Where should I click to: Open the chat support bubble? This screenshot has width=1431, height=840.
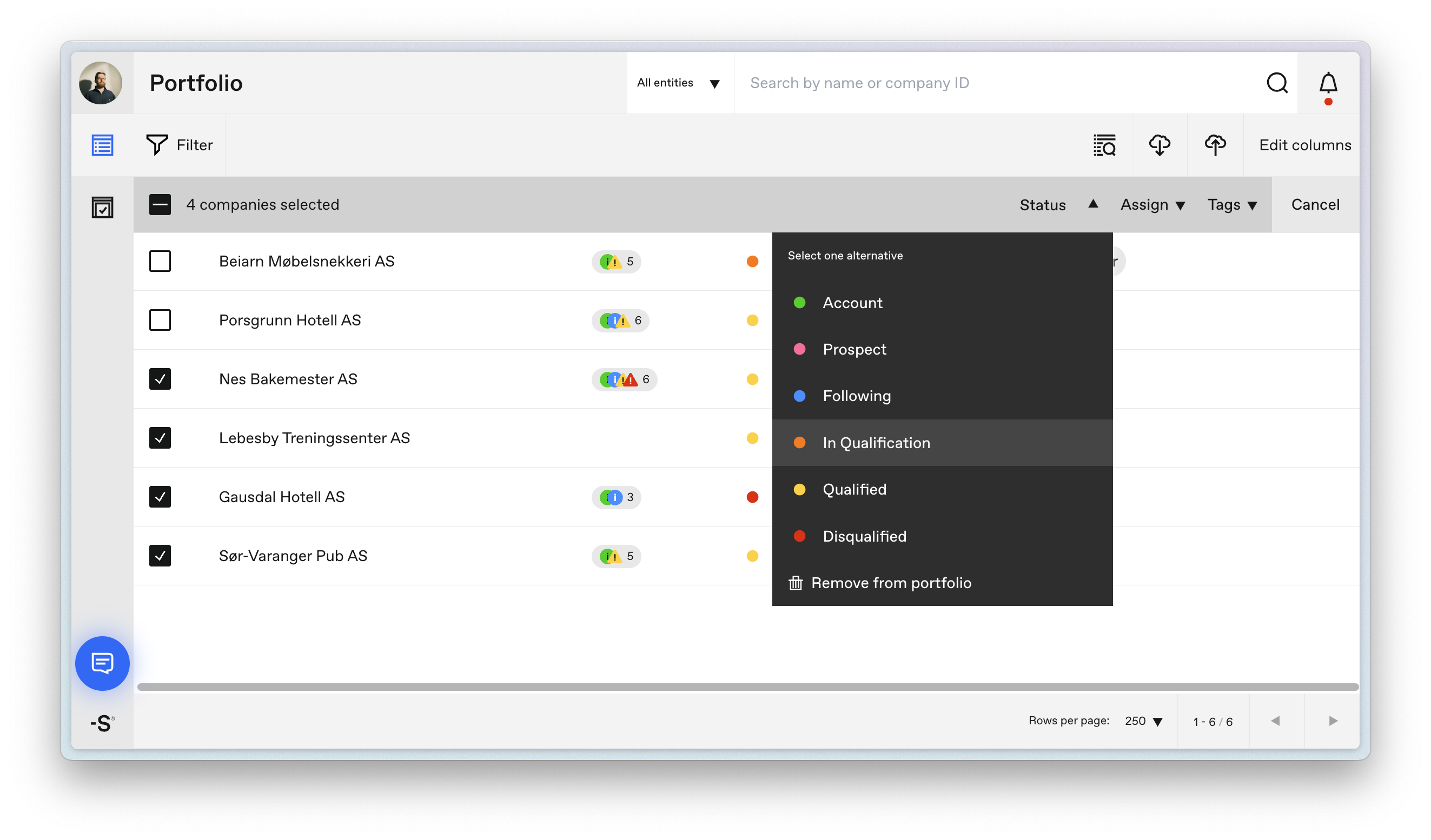102,663
